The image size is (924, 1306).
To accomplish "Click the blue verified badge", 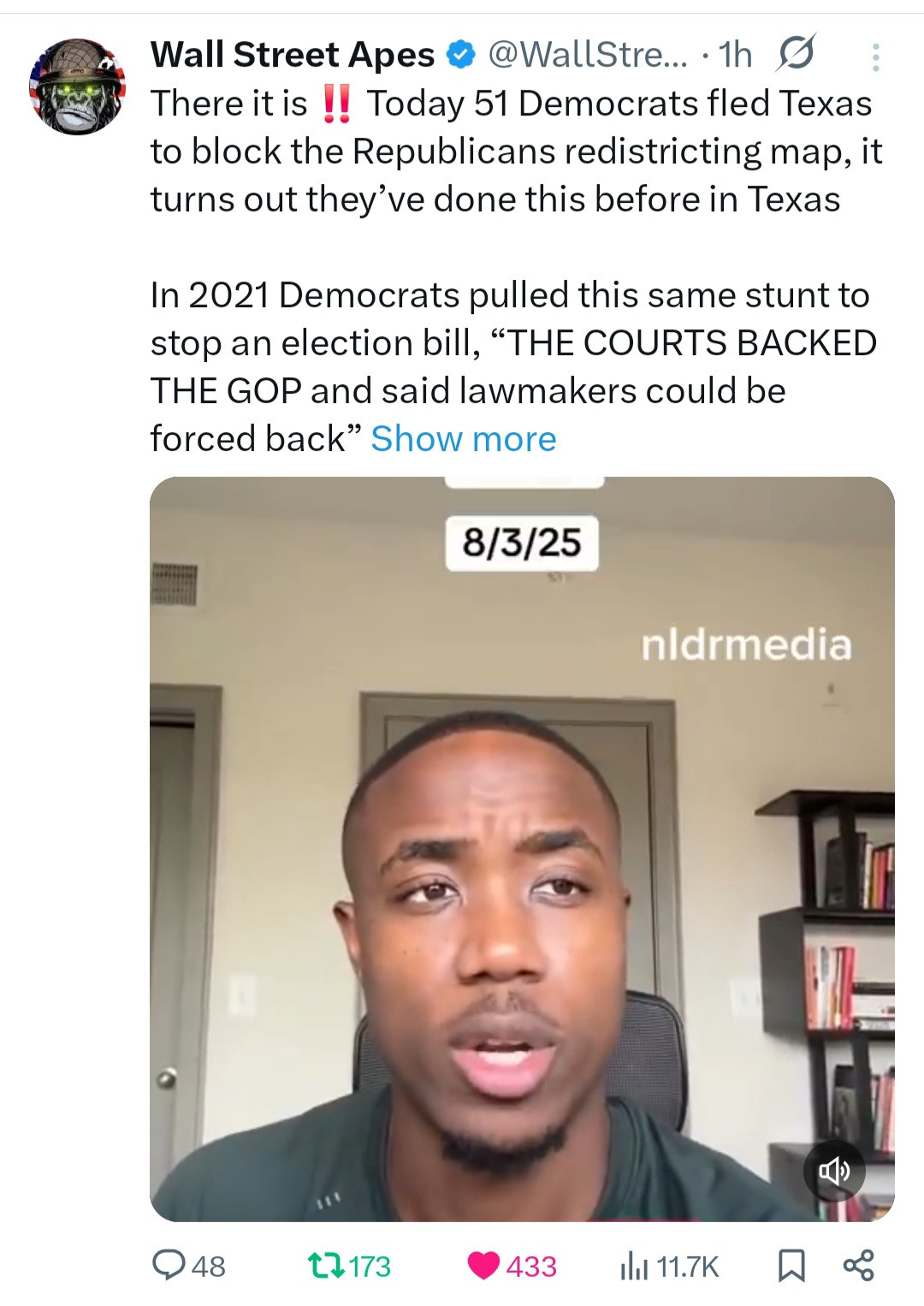I will [461, 56].
